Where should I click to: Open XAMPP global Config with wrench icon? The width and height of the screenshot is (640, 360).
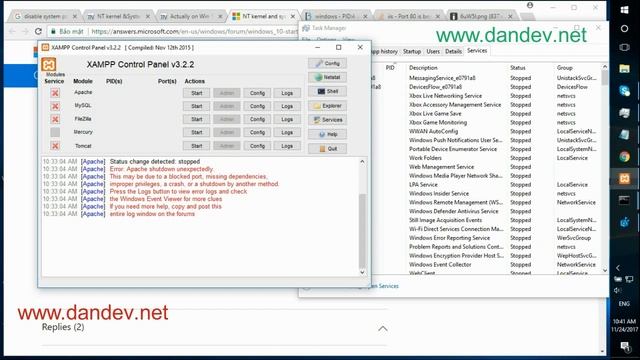[327, 63]
